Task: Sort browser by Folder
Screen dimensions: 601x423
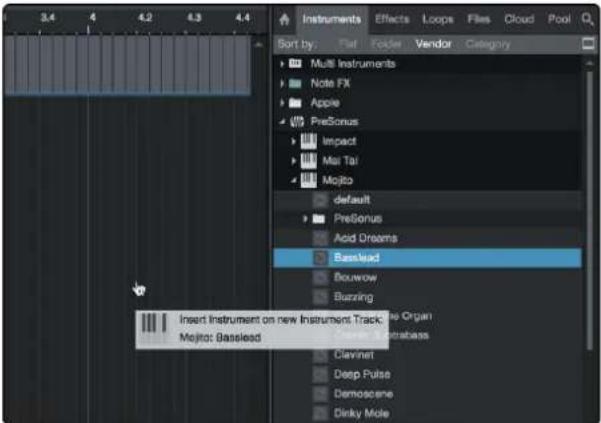Action: 386,44
